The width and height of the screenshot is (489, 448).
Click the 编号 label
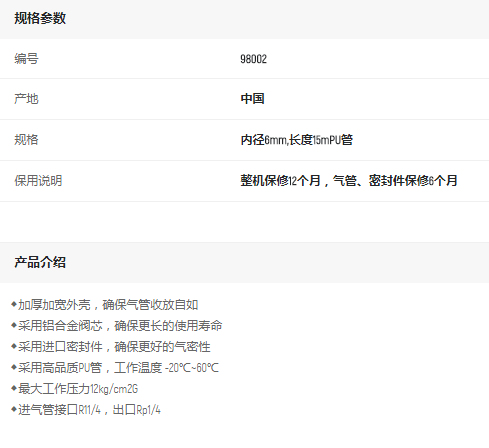pos(26,59)
